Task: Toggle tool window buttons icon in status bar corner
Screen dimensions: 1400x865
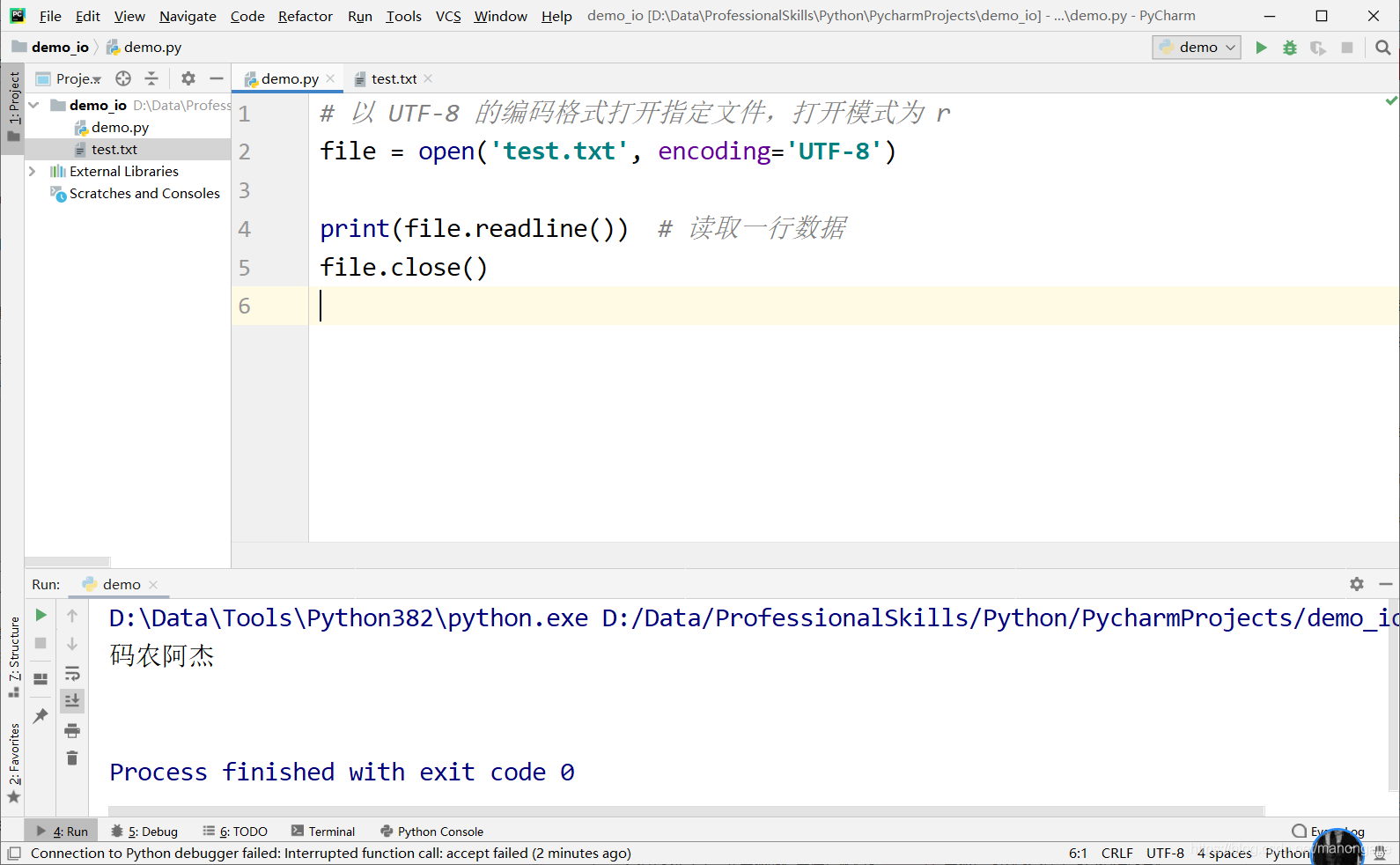Action: (14, 853)
